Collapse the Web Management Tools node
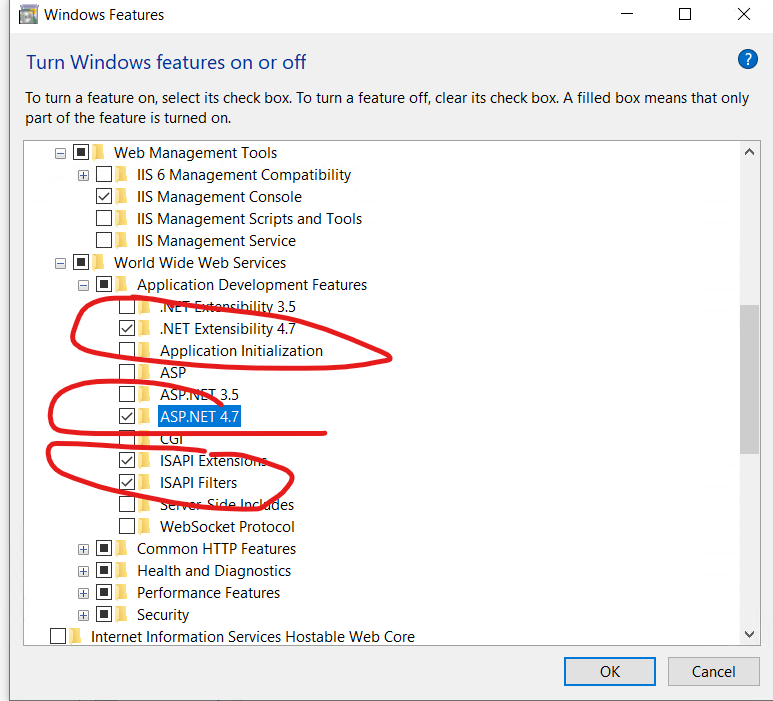773x701 pixels. pos(60,153)
